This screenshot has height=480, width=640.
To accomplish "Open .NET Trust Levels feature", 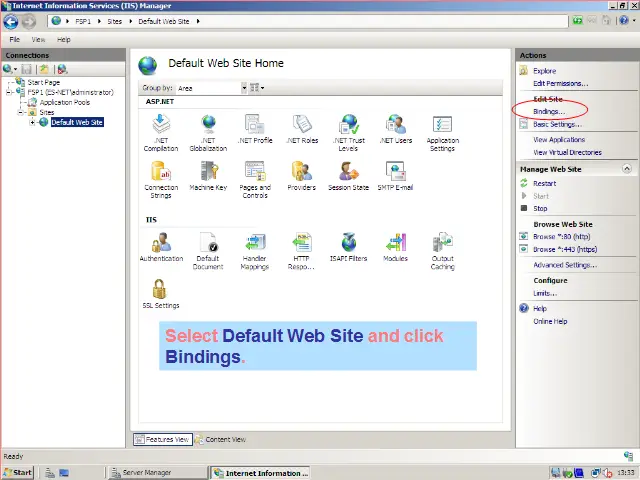I will click(x=349, y=133).
